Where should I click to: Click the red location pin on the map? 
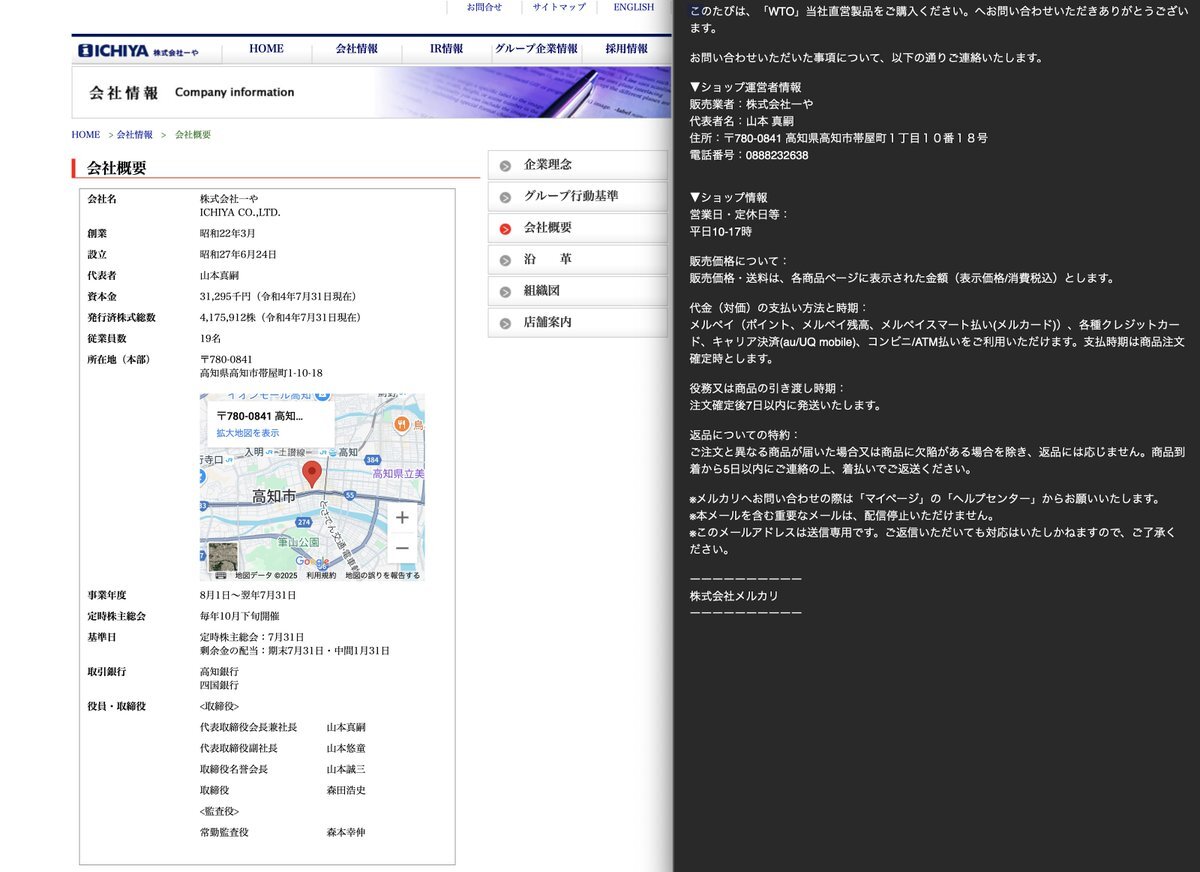click(311, 475)
